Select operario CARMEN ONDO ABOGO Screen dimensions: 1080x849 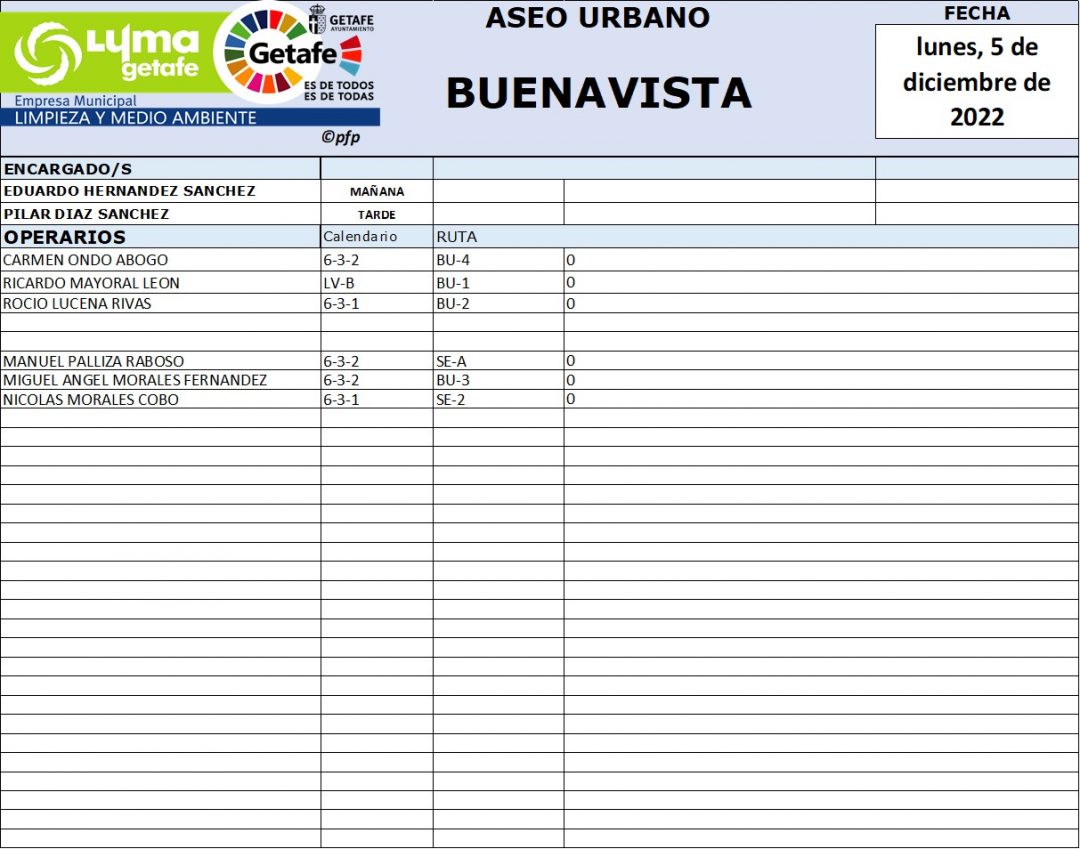(85, 260)
